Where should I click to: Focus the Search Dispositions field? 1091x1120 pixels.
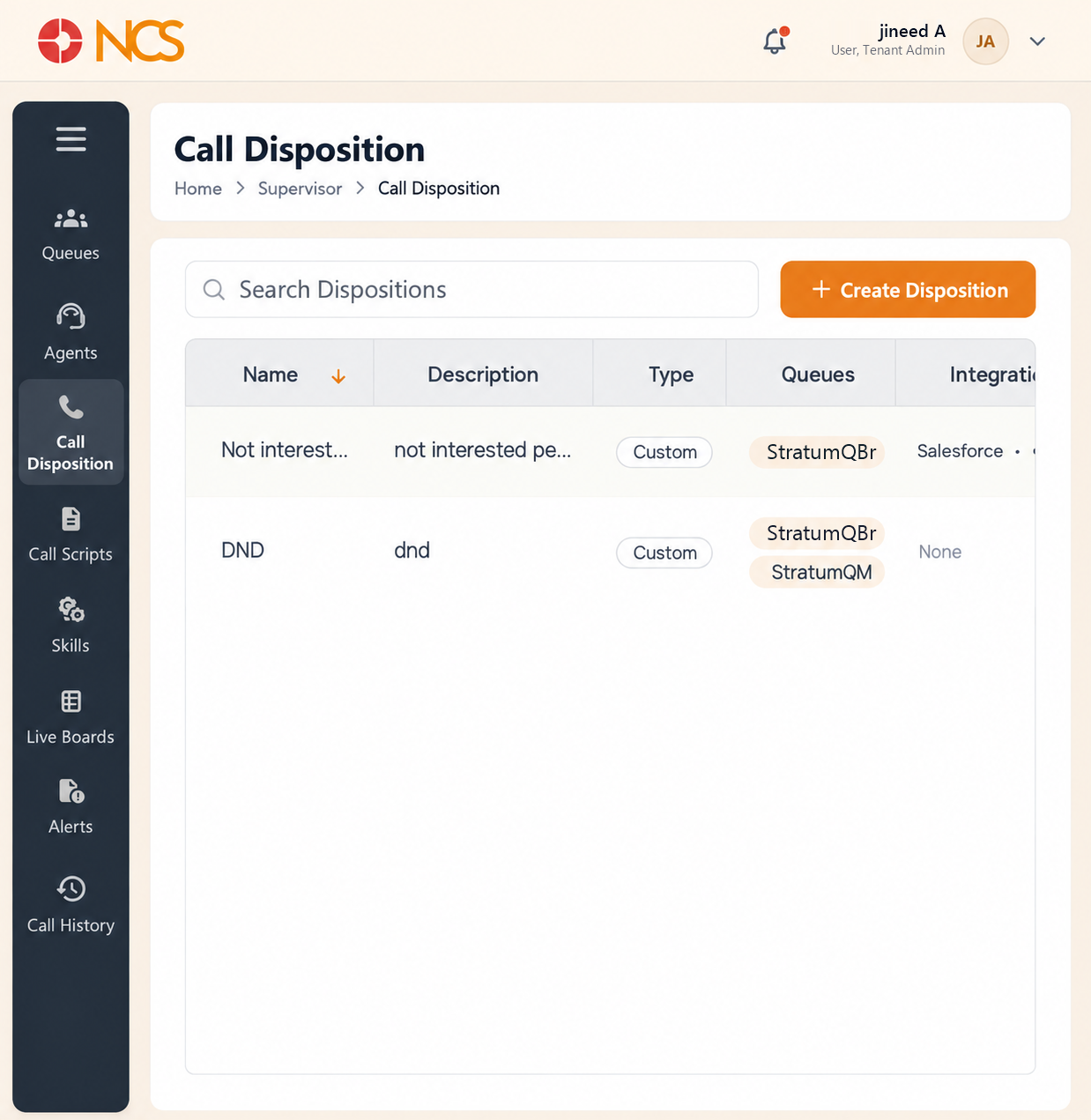pyautogui.click(x=471, y=289)
